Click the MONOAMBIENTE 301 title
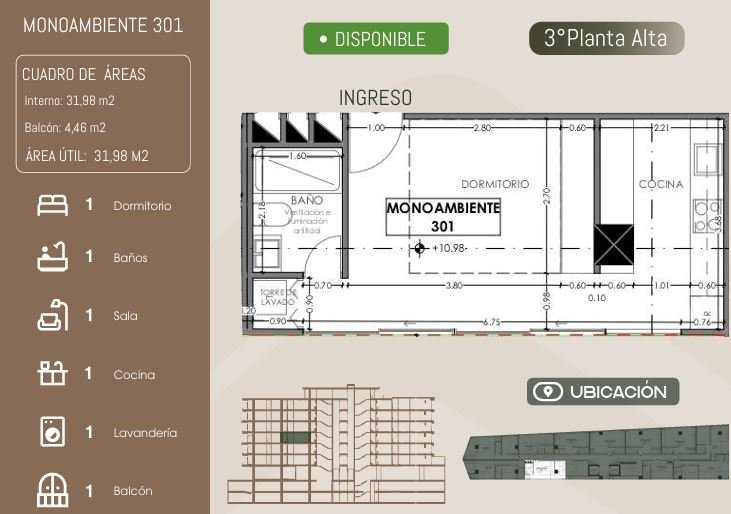Image resolution: width=731 pixels, height=514 pixels. (x=103, y=26)
